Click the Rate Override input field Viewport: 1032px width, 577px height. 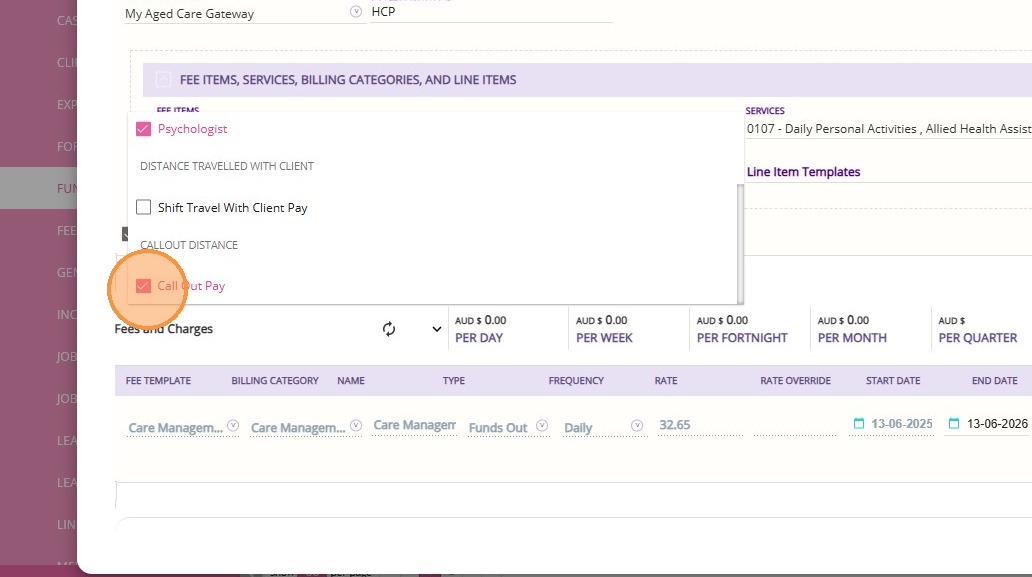click(795, 426)
